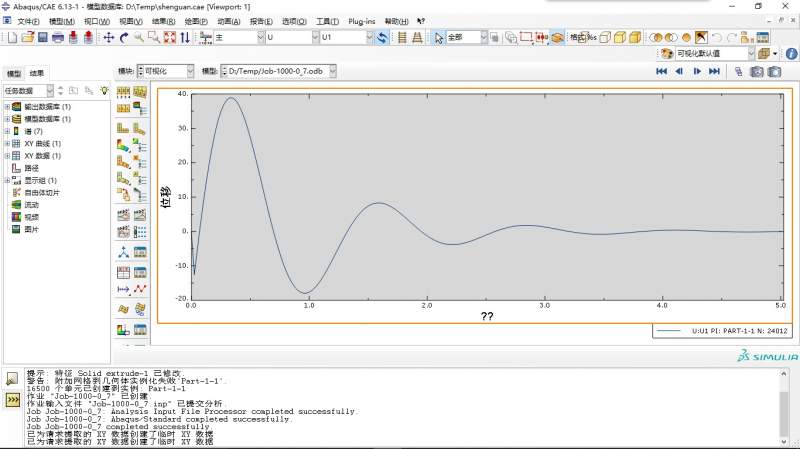The image size is (800, 449).
Task: Switch to the 模型 tab
Action: pos(14,73)
